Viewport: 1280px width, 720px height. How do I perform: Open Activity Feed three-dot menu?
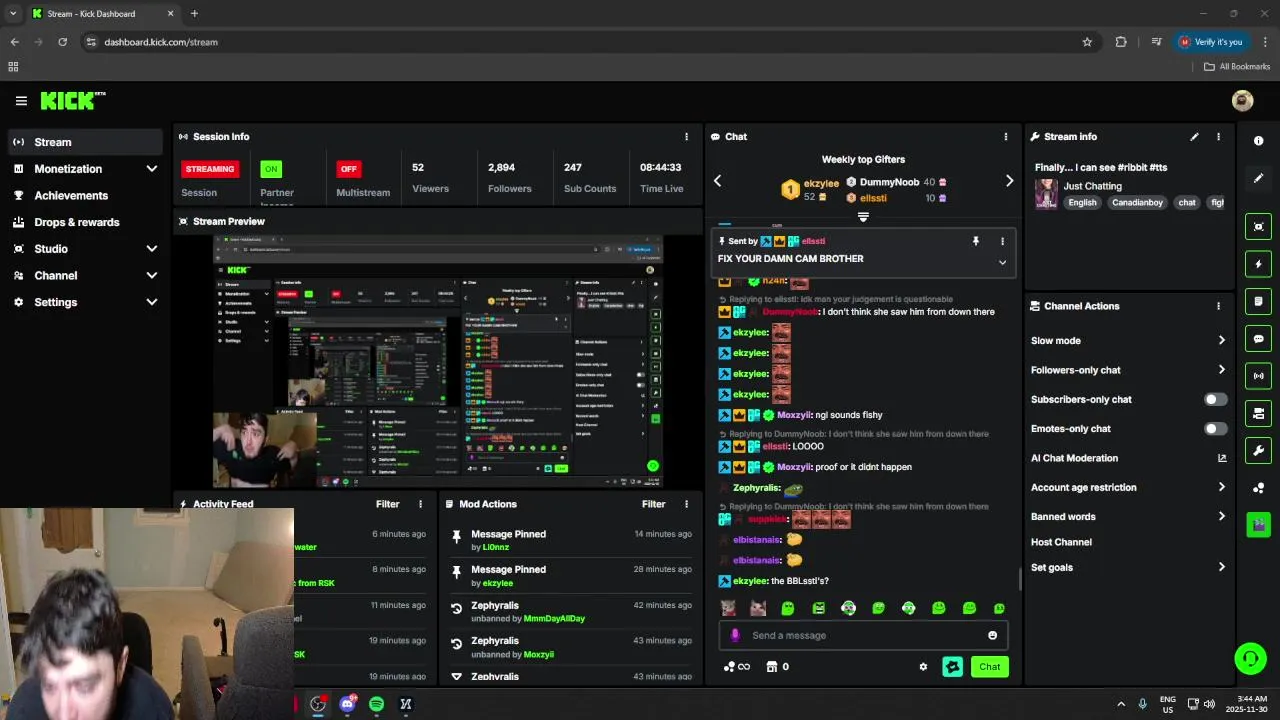coord(420,504)
